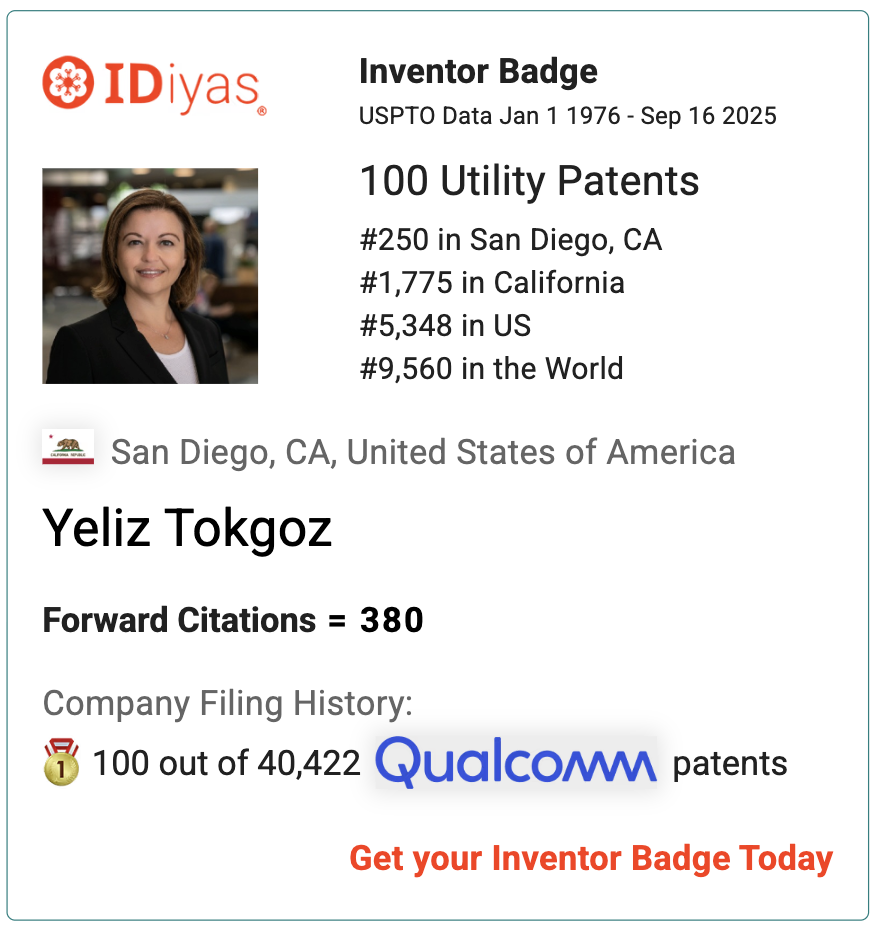Click the California state flag icon
876x928 pixels.
click(x=68, y=447)
